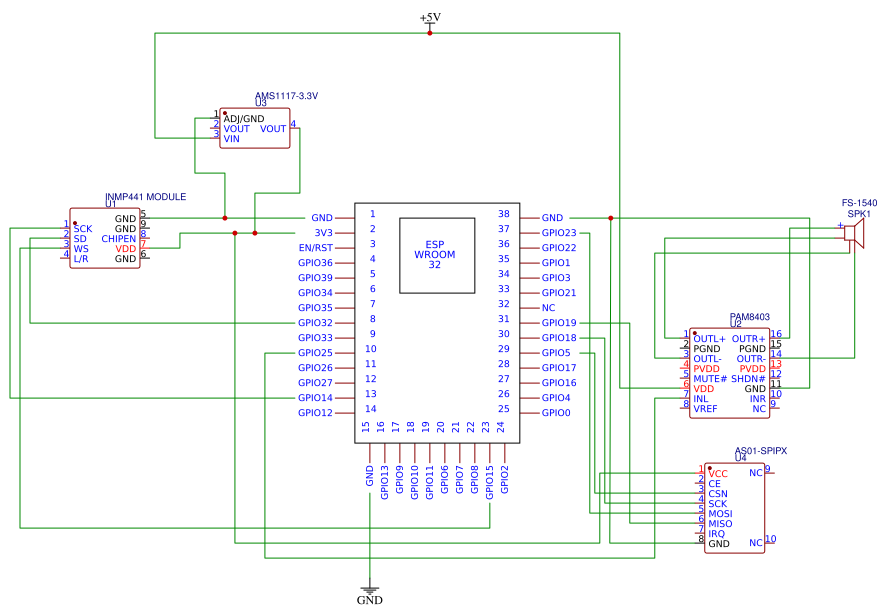Click the GPIO32 pin label
888x616 pixels.
(315, 323)
